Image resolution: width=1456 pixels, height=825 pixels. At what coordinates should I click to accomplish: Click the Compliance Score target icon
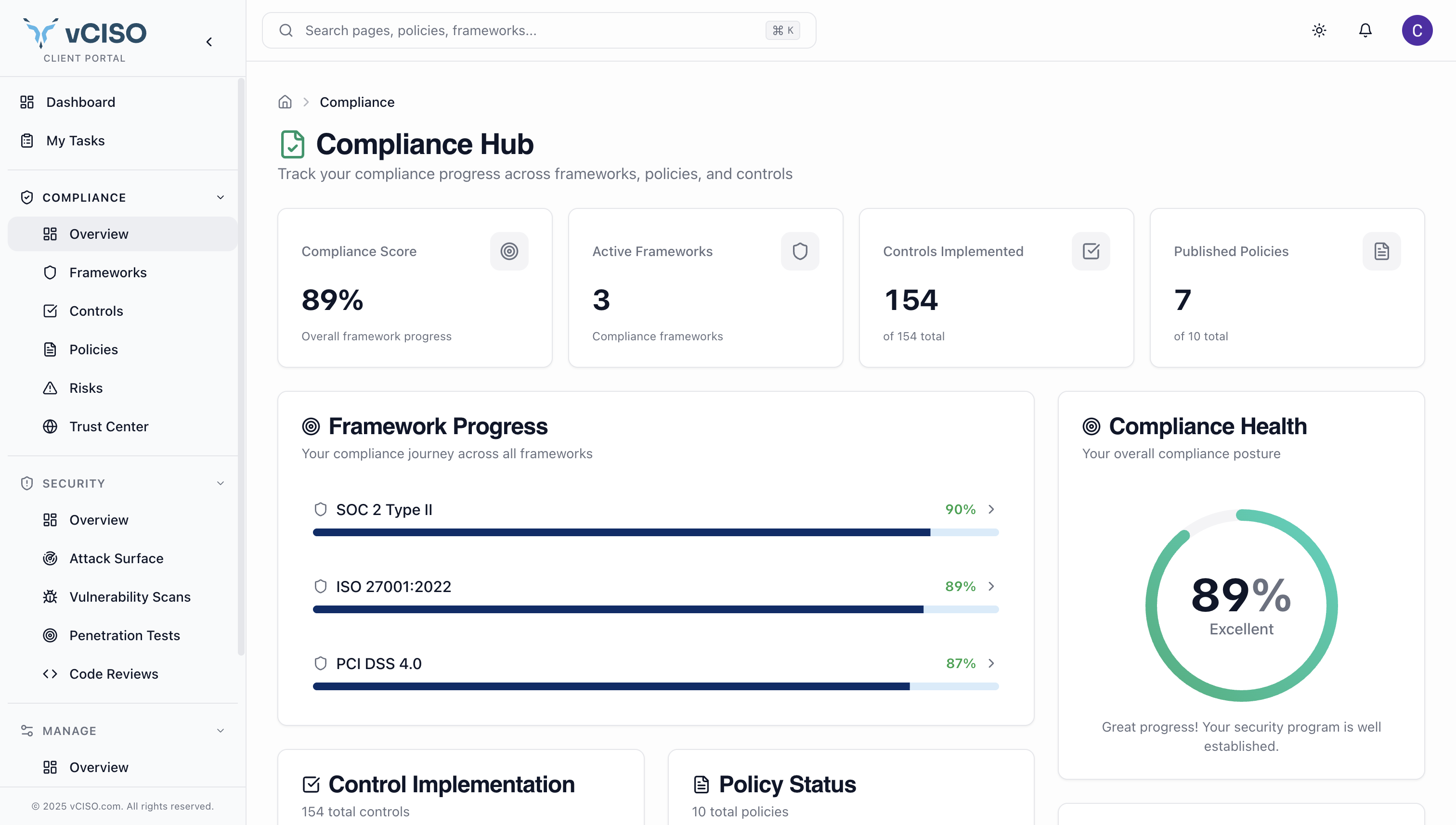509,251
